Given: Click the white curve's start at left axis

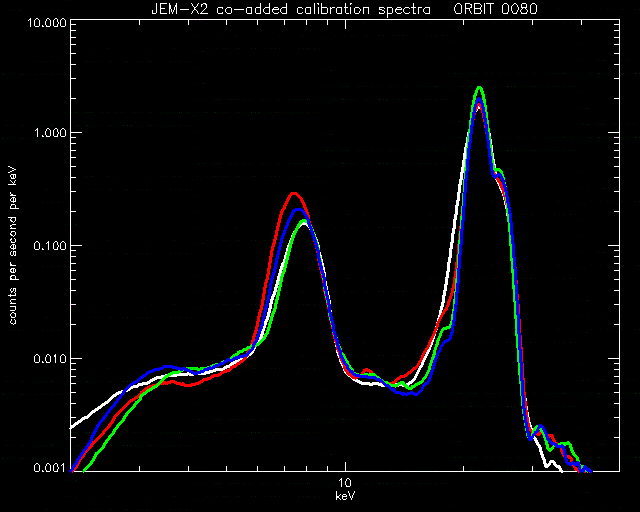Looking at the screenshot, I should (x=73, y=427).
